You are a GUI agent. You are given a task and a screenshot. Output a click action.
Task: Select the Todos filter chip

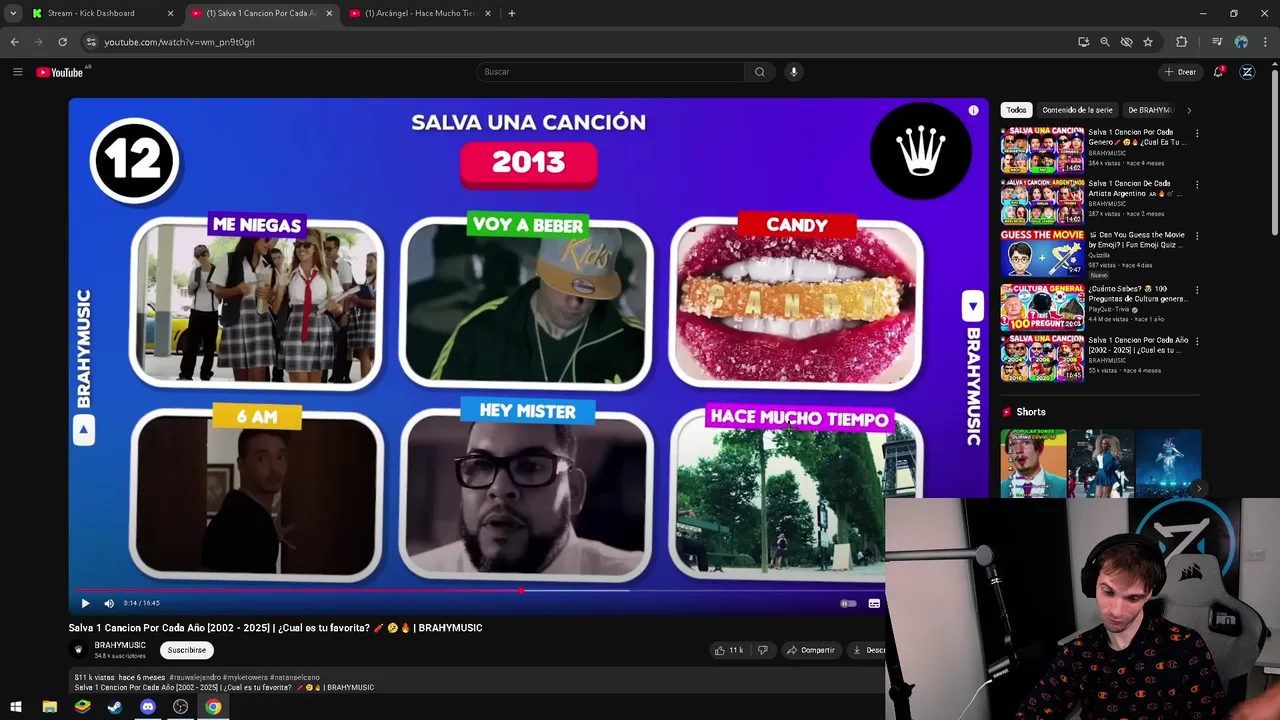[1016, 110]
